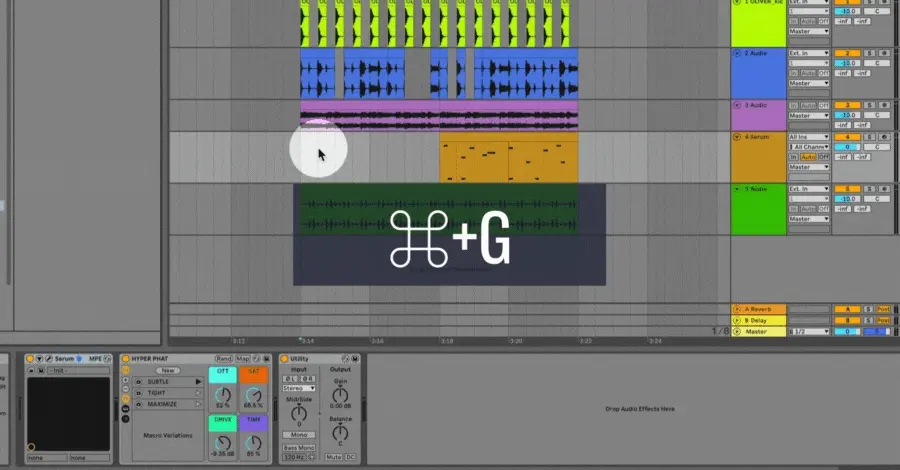Launch SUBTLE macro variation arrow
This screenshot has width=900, height=470.
tap(199, 382)
